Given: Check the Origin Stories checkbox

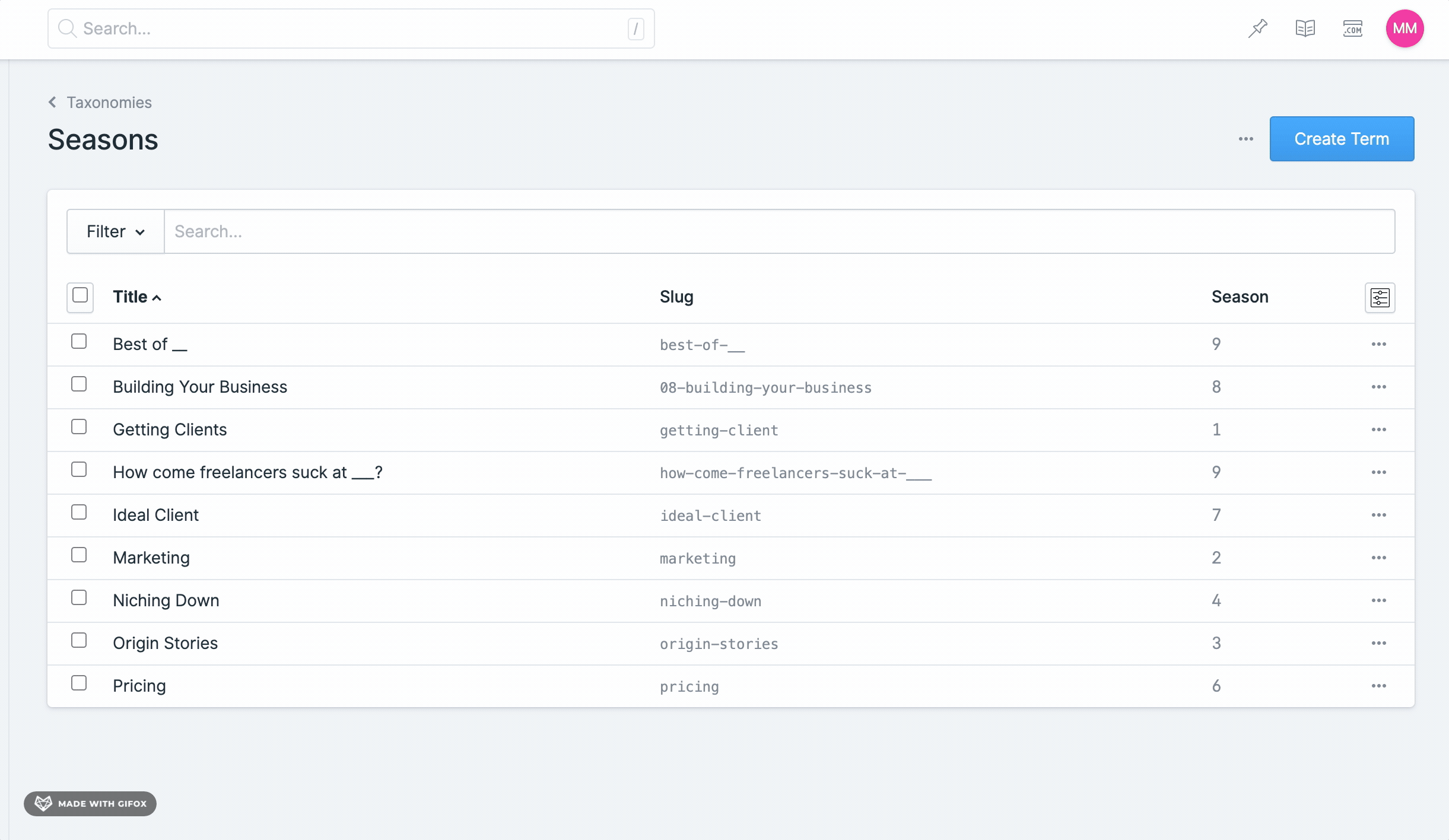Looking at the screenshot, I should click(79, 640).
